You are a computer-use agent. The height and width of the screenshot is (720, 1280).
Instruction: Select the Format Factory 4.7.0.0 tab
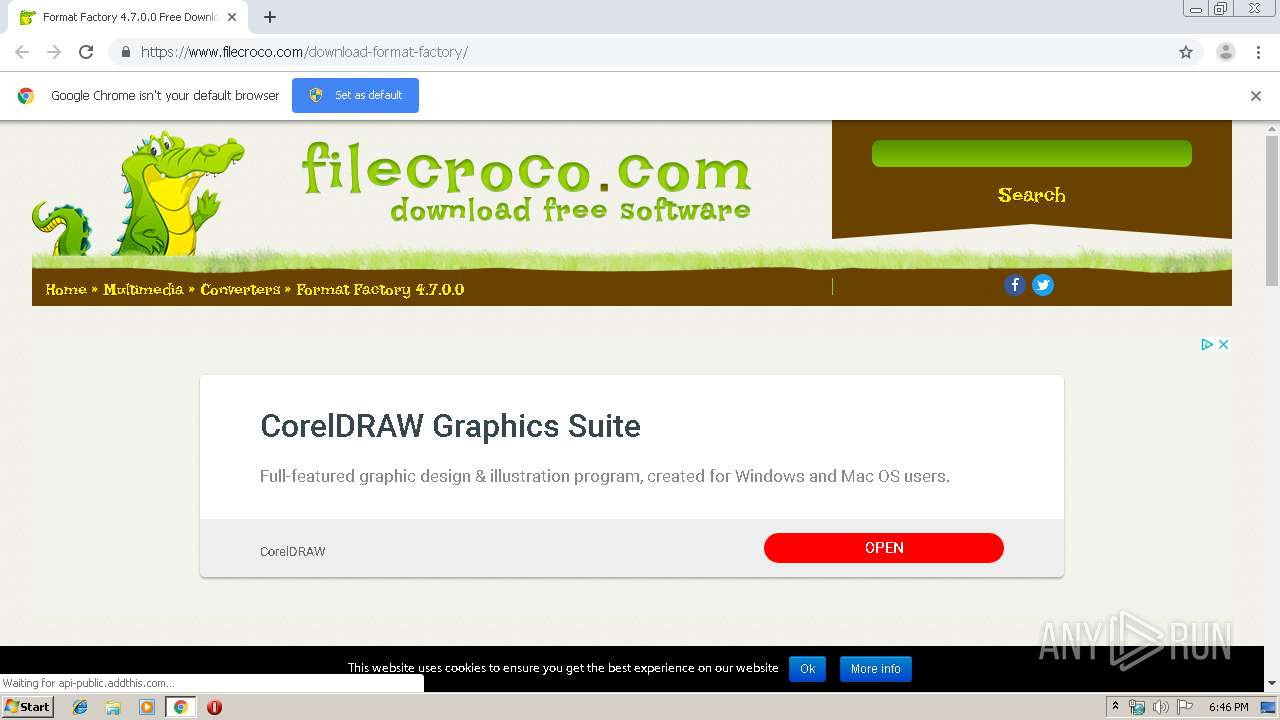click(x=130, y=17)
